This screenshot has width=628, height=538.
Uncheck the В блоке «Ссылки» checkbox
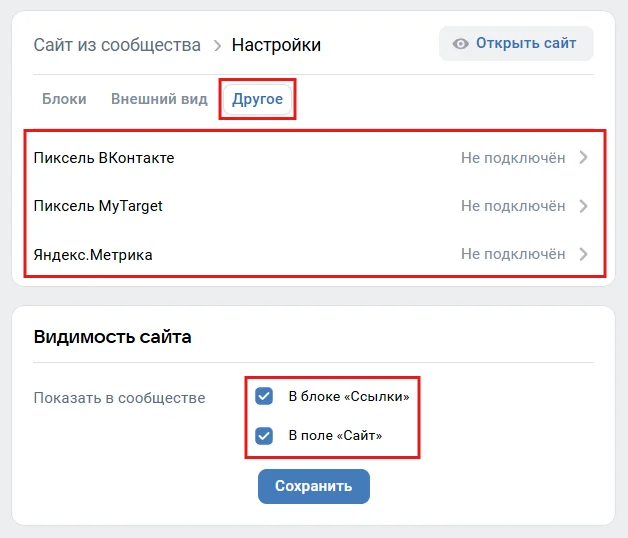(x=264, y=396)
